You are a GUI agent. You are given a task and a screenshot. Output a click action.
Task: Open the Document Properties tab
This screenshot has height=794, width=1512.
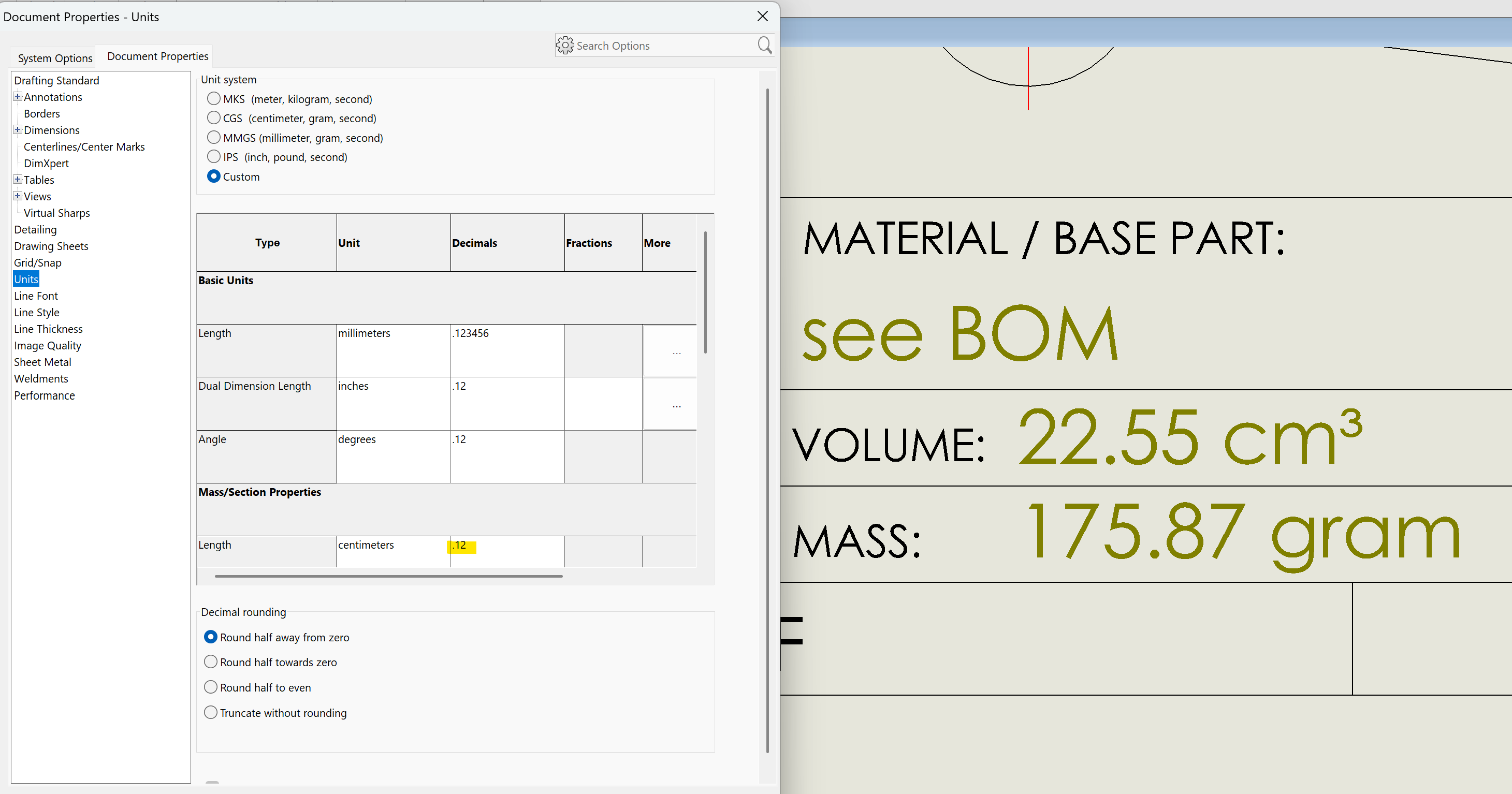click(x=157, y=56)
